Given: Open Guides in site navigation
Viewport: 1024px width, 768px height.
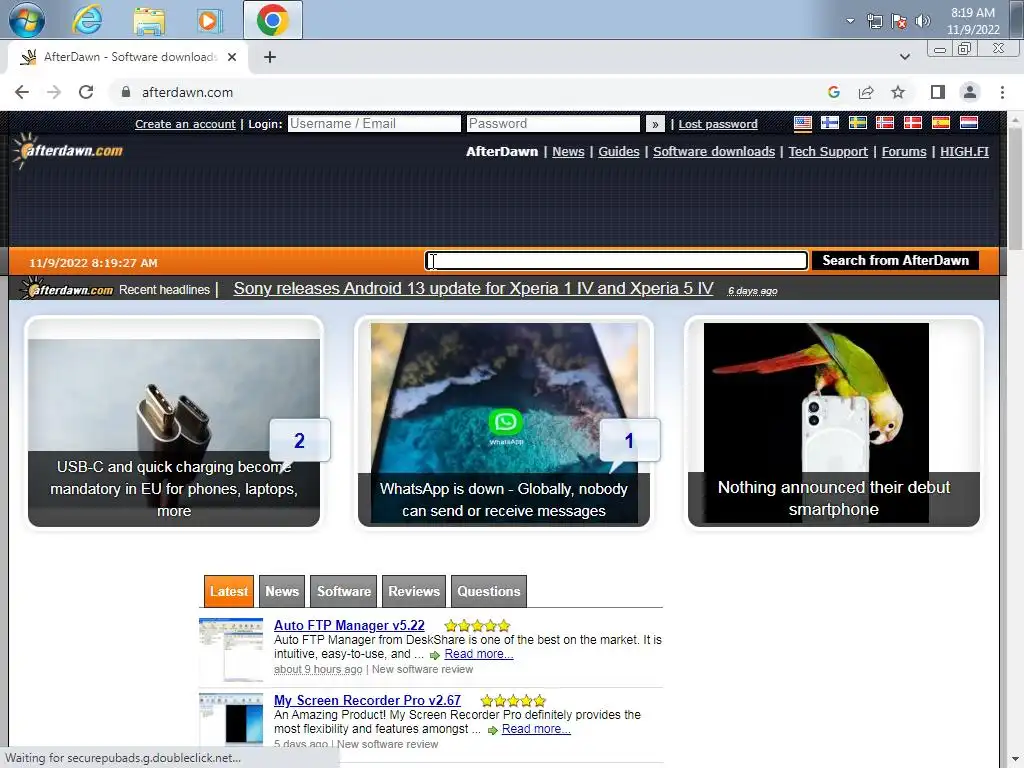Looking at the screenshot, I should tap(618, 152).
